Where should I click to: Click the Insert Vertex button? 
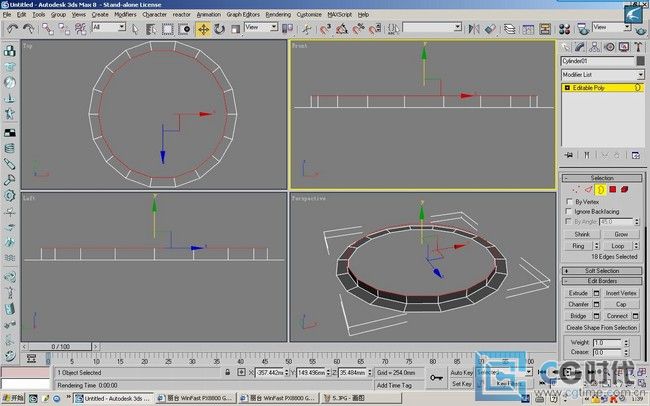621,293
